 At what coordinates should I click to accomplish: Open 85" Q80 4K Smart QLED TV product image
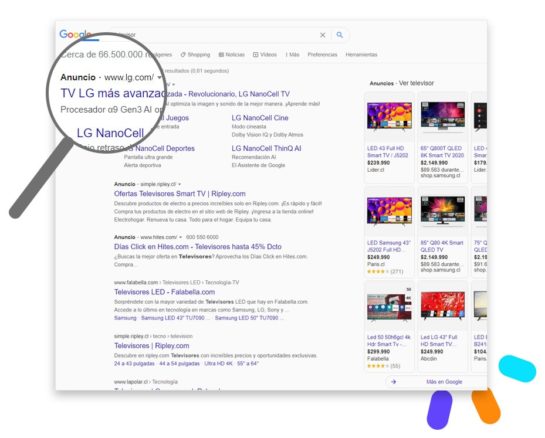click(x=443, y=210)
